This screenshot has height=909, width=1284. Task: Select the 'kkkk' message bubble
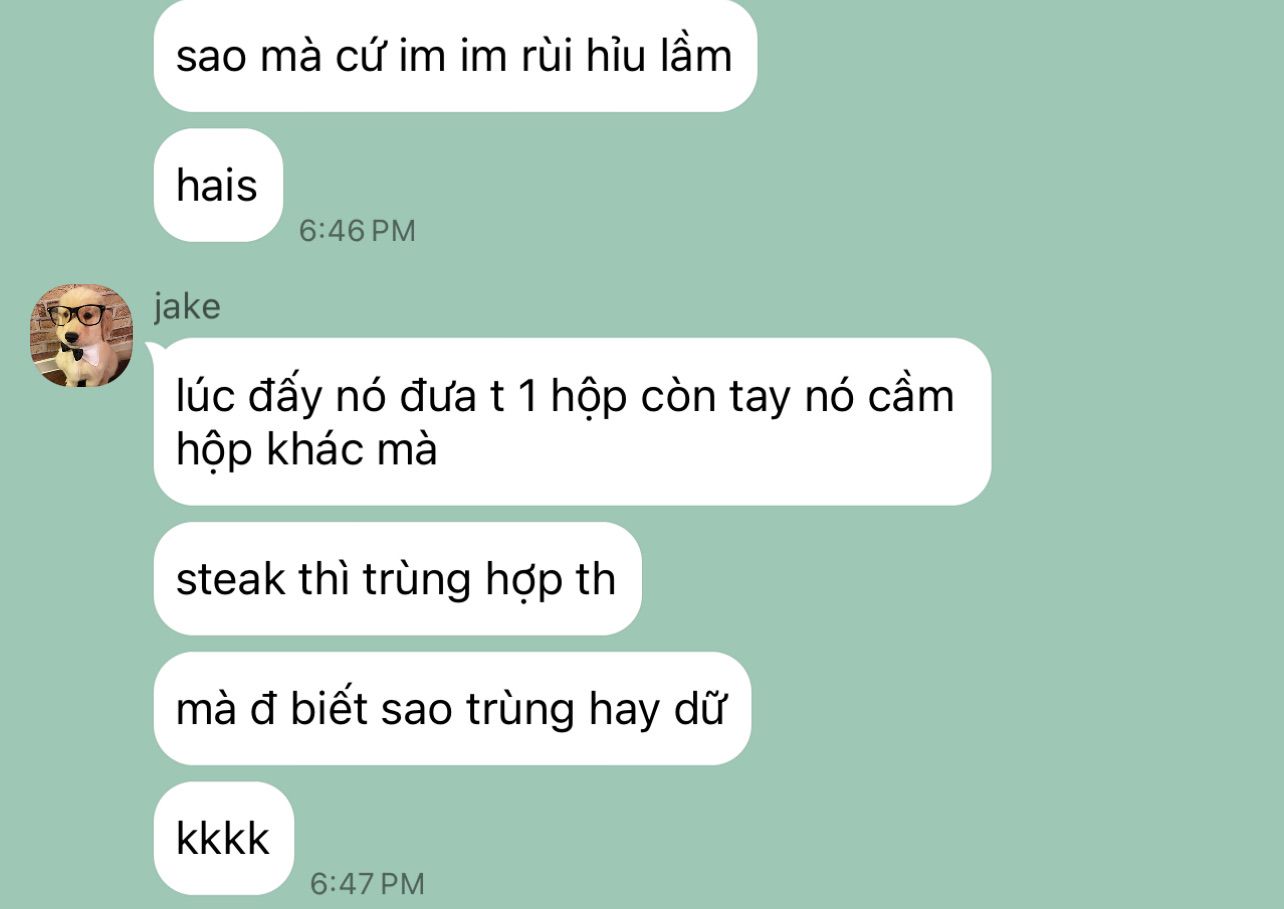224,838
